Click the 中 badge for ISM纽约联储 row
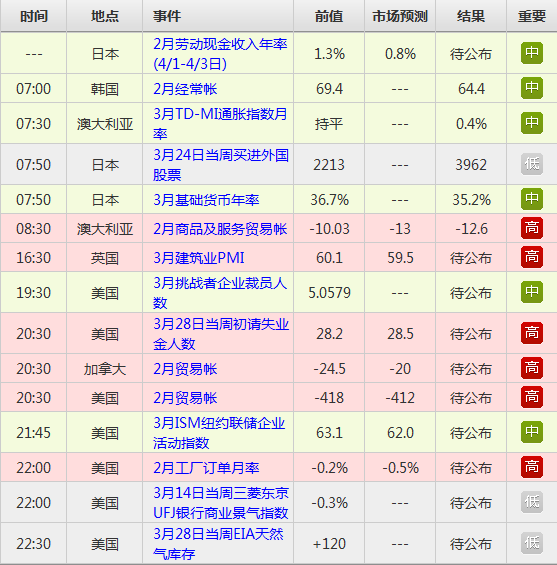 pos(531,432)
